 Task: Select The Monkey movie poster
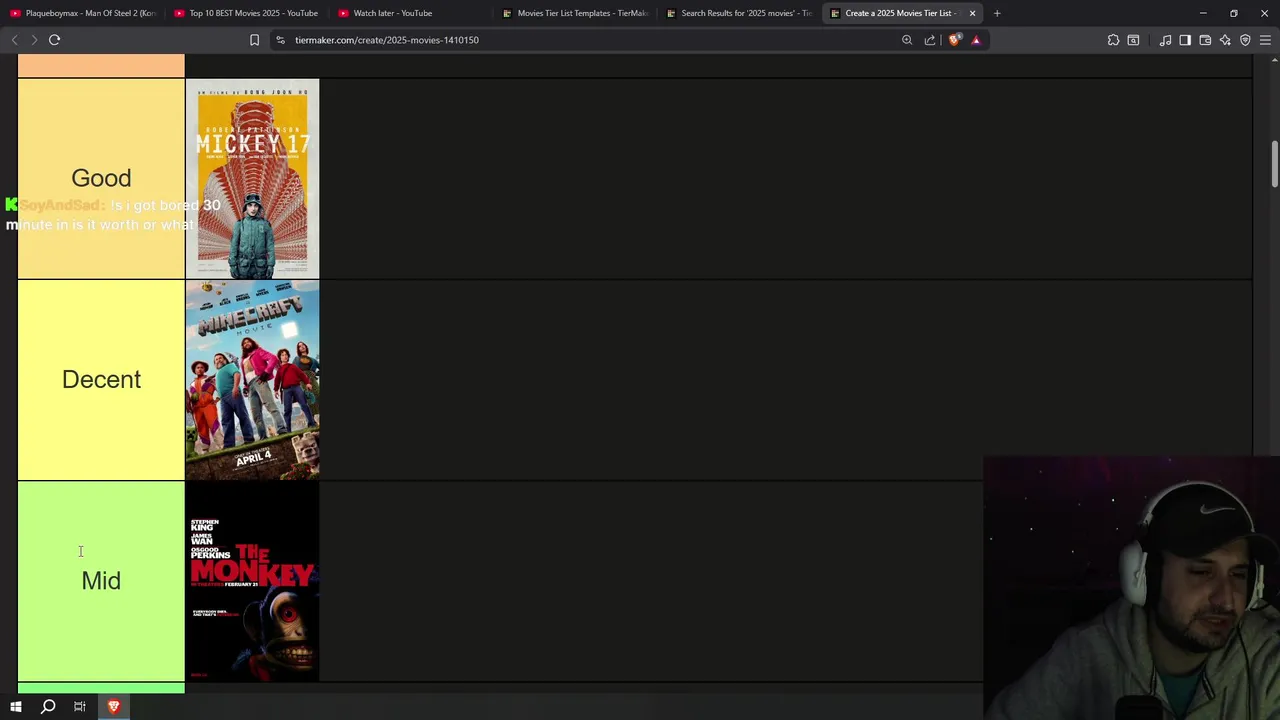pyautogui.click(x=252, y=582)
